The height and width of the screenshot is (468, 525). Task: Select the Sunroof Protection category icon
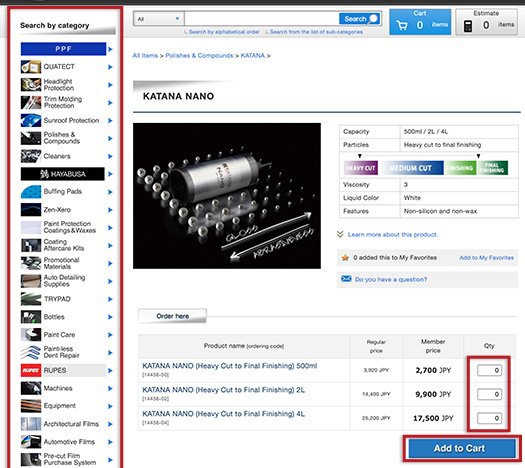pyautogui.click(x=31, y=121)
